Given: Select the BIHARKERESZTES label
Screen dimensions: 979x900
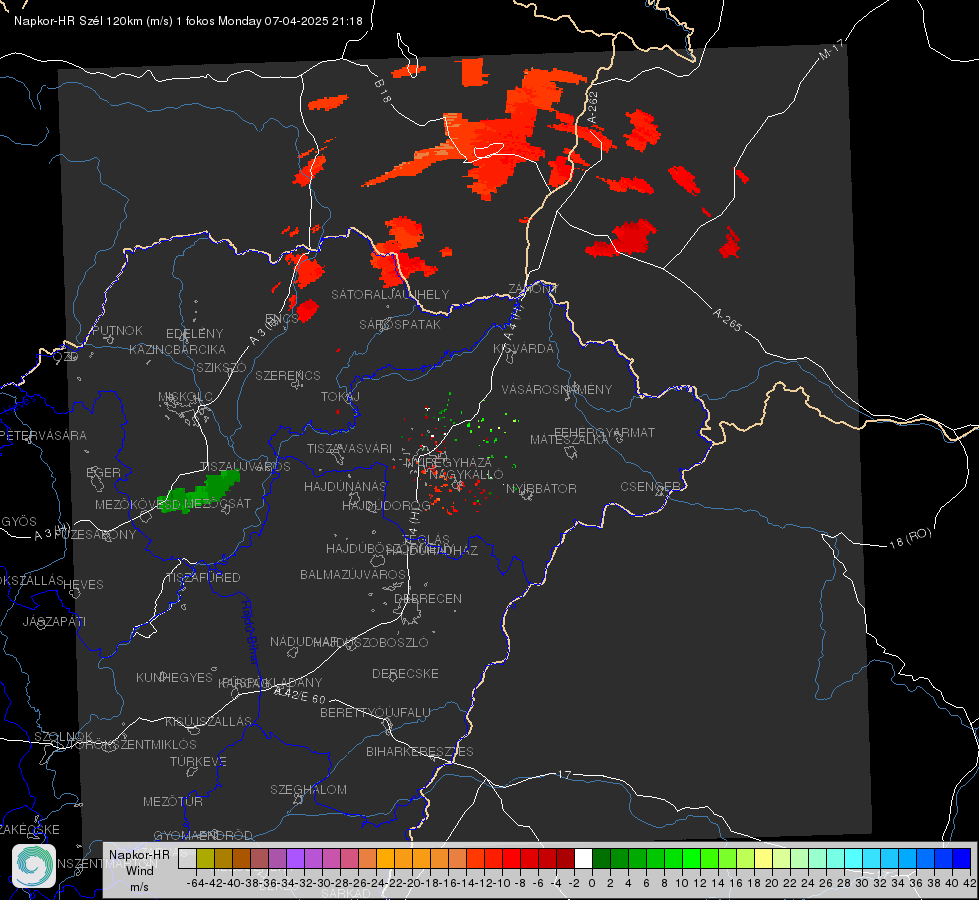Looking at the screenshot, I should [x=420, y=751].
